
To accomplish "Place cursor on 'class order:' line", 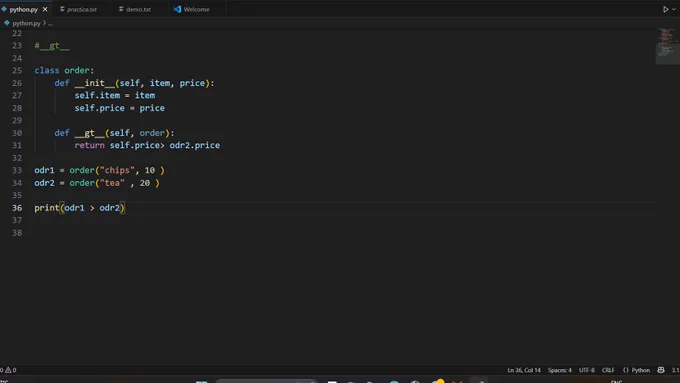I will 64,70.
